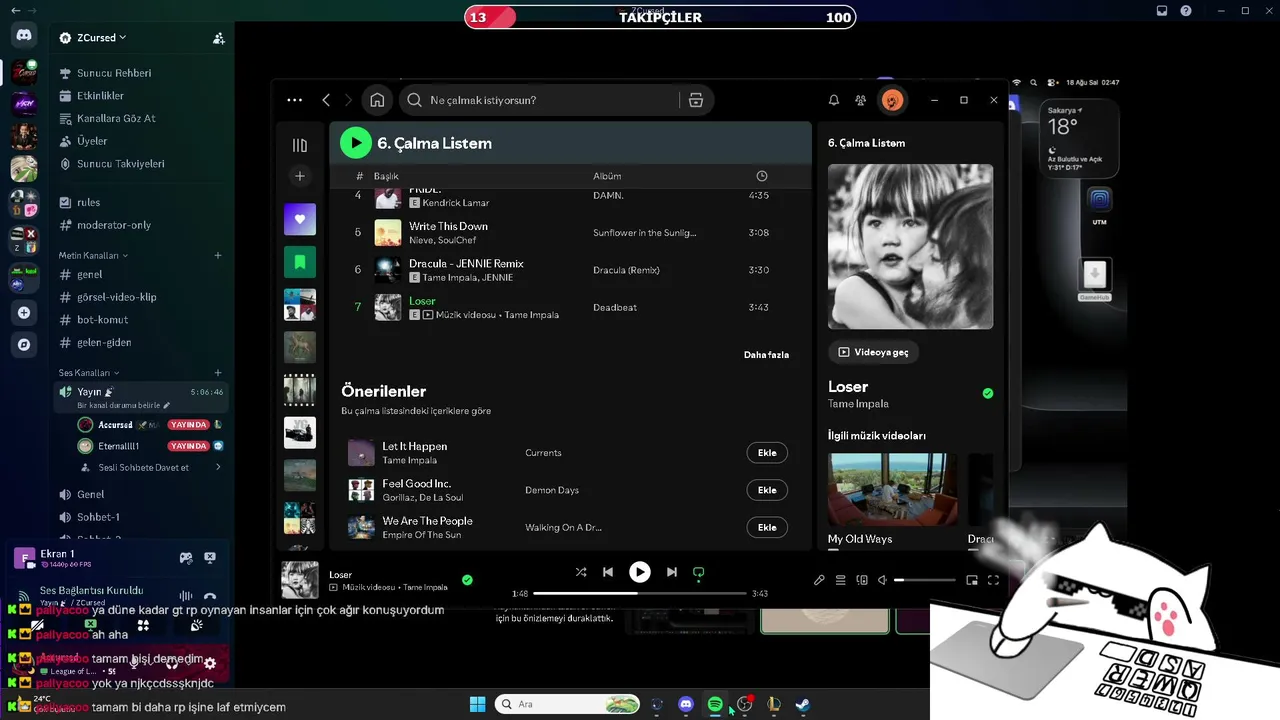Add Feel Good Inc. to the playlist
Viewport: 1280px width, 720px height.
point(767,490)
